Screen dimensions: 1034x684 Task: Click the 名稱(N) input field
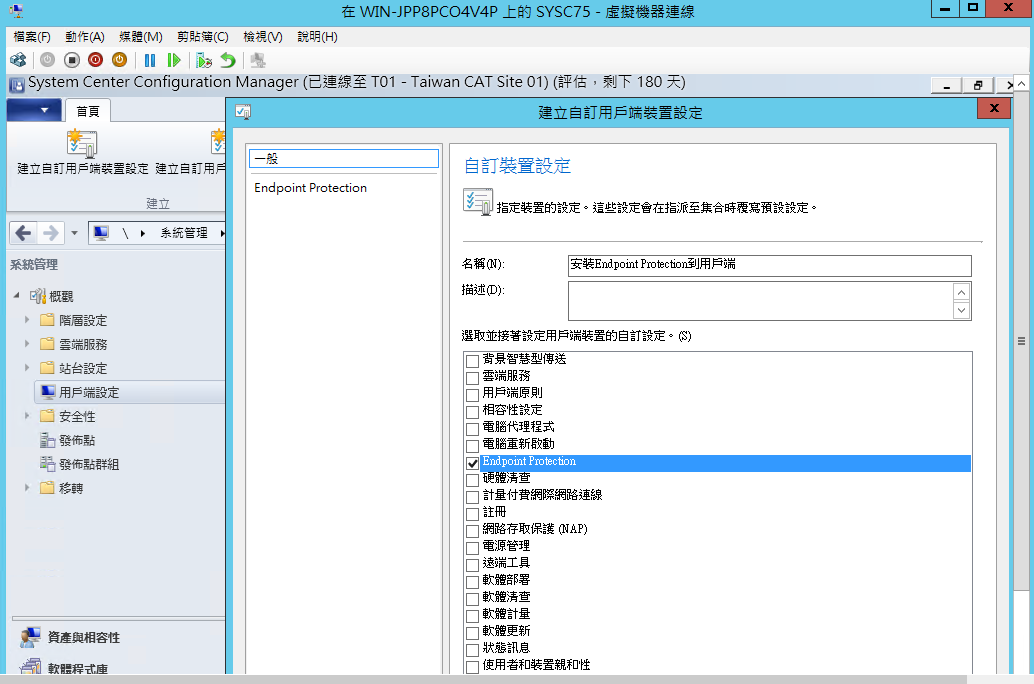pyautogui.click(x=770, y=265)
